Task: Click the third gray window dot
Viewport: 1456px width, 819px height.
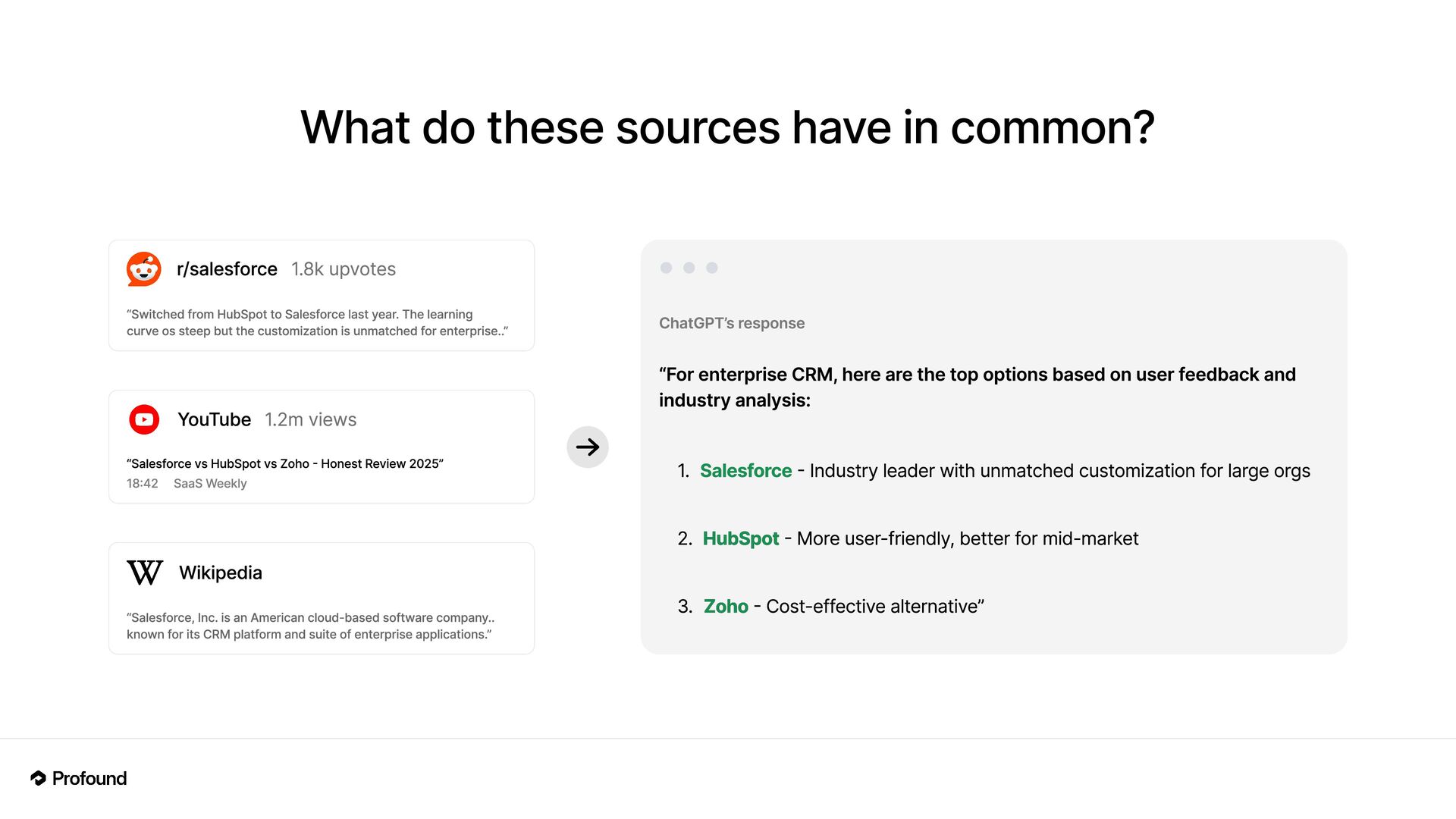Action: pyautogui.click(x=712, y=268)
